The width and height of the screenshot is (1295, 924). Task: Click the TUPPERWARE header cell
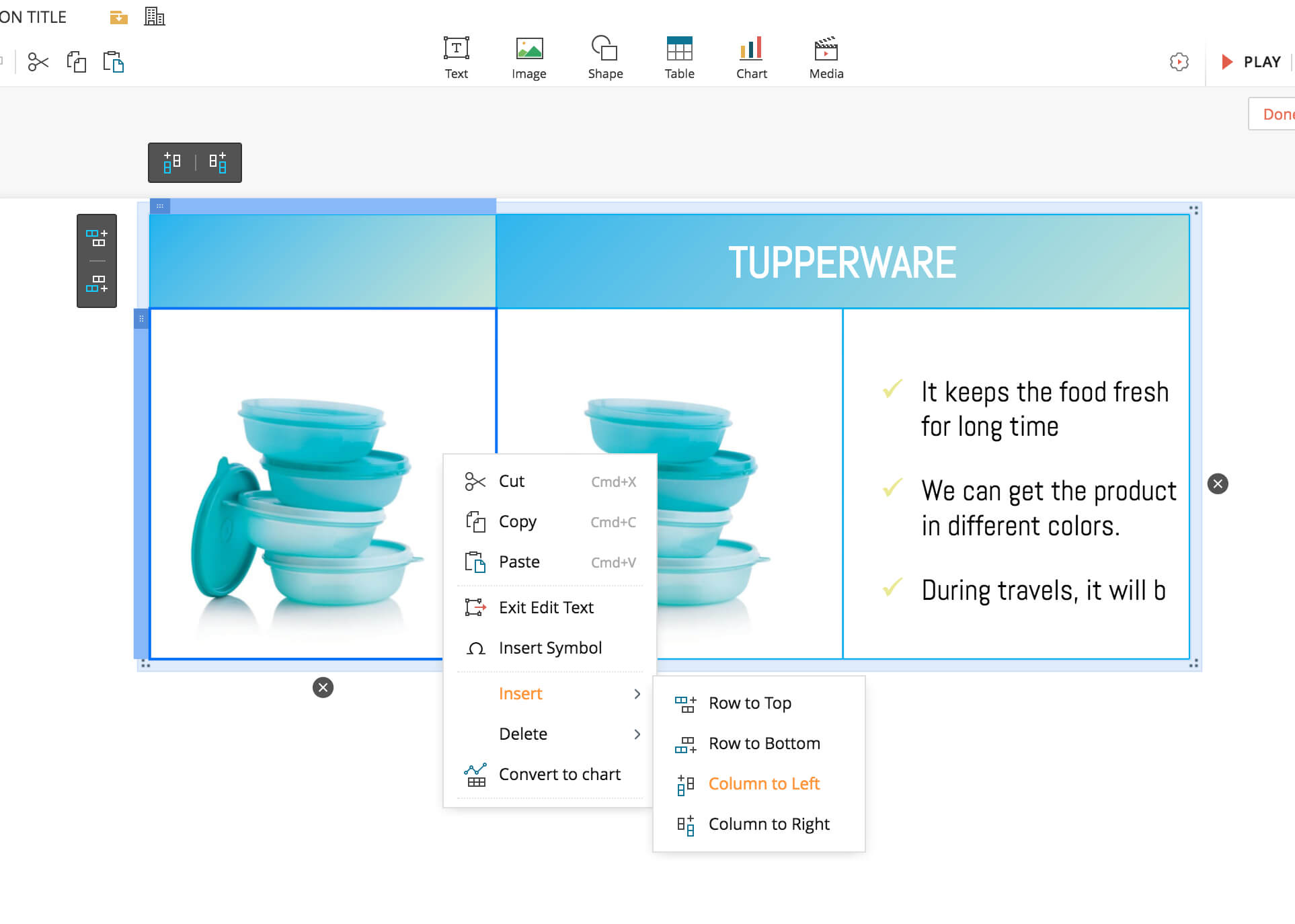point(842,262)
